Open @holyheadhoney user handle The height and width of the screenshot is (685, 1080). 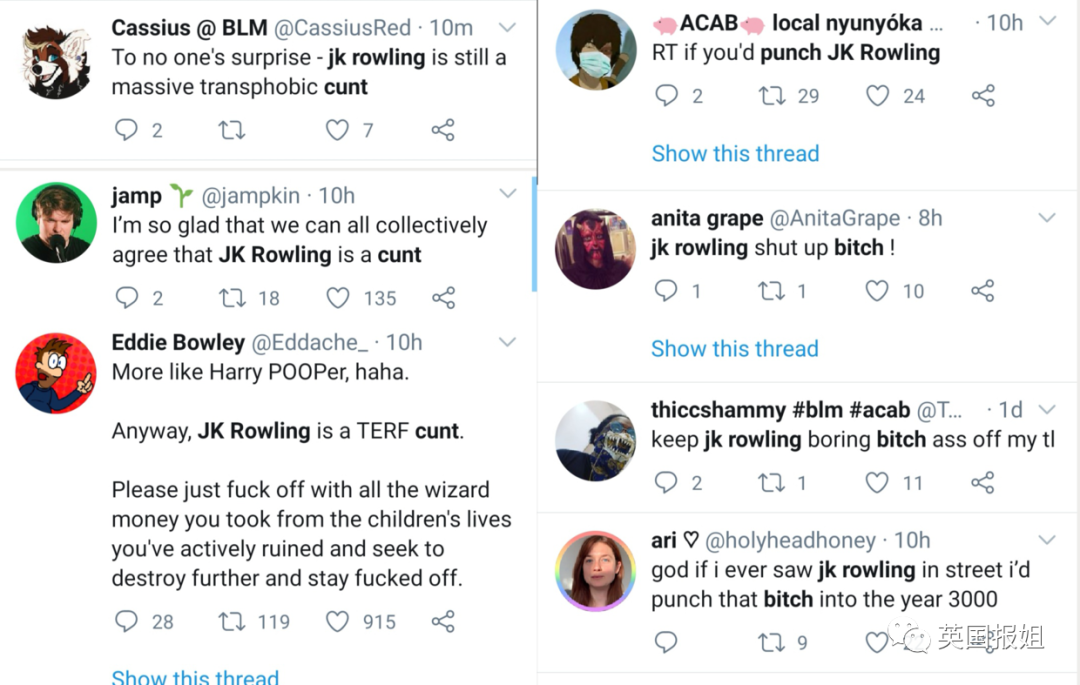click(x=790, y=540)
